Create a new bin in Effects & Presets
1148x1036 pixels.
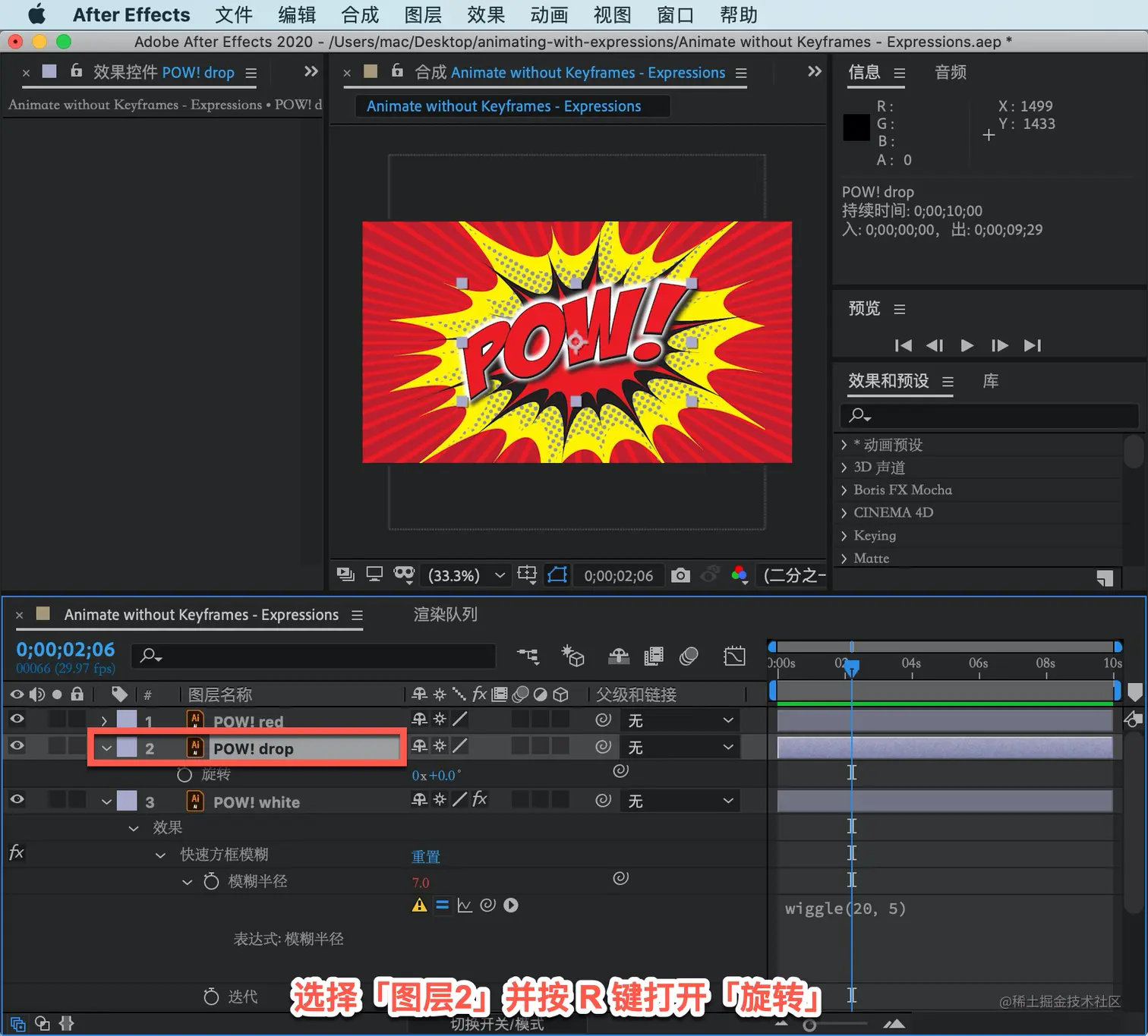click(x=1105, y=578)
